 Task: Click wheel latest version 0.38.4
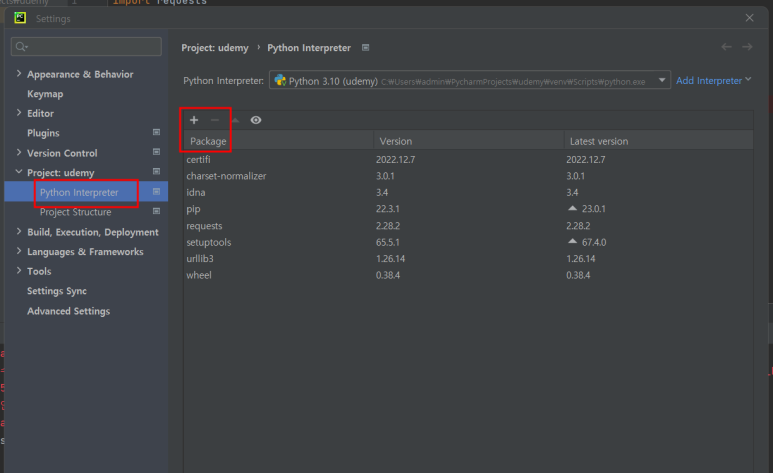click(x=578, y=275)
